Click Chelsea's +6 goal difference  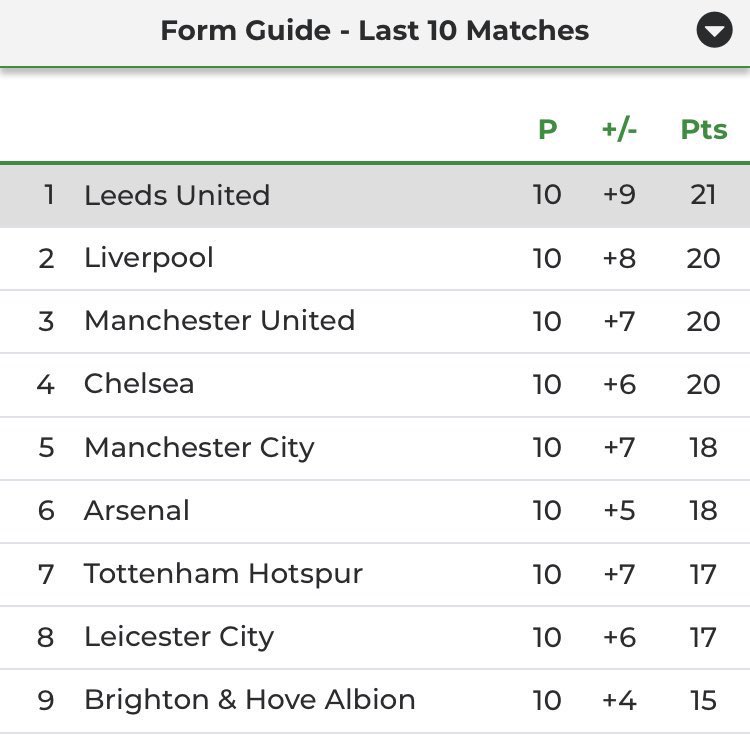(x=619, y=385)
